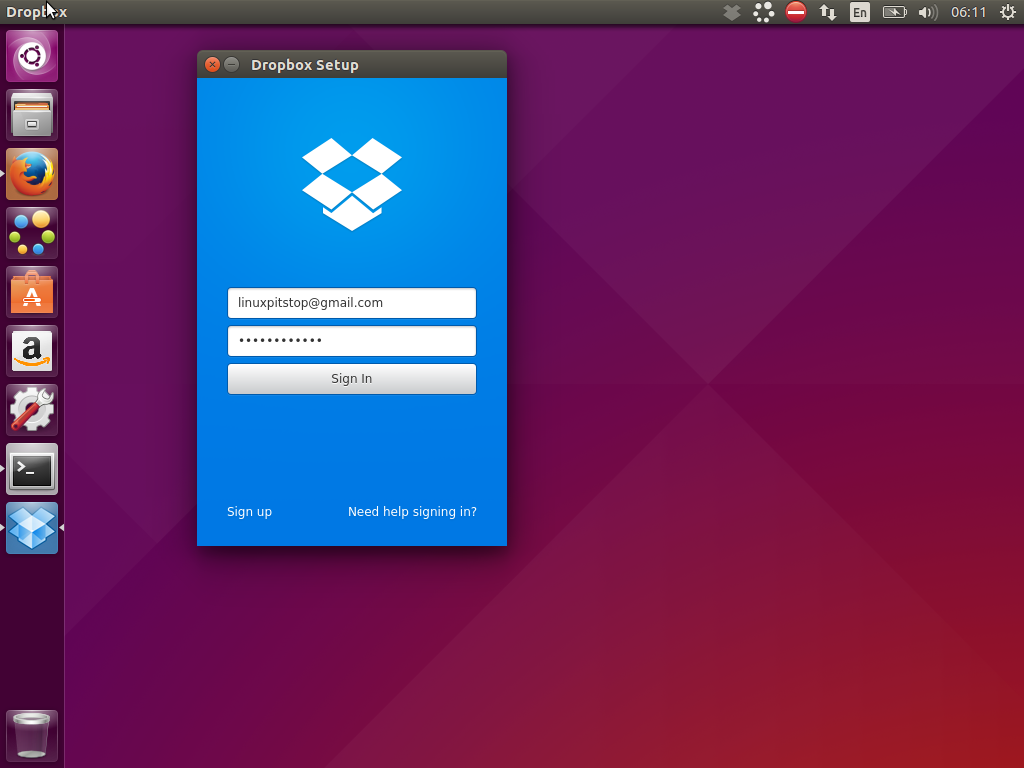Open Files manager from launcher
Viewport: 1024px width, 768px height.
32,116
